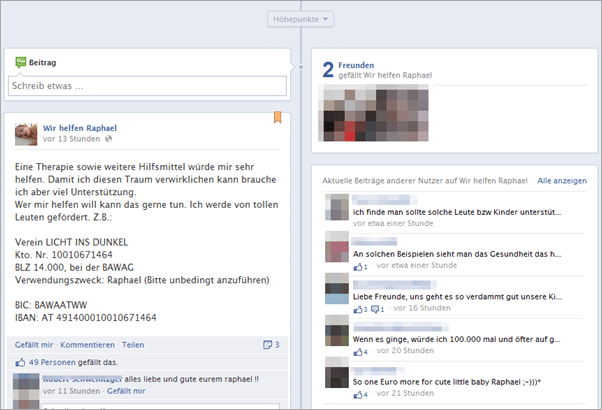Click the IBAN line in the post

tap(86, 317)
